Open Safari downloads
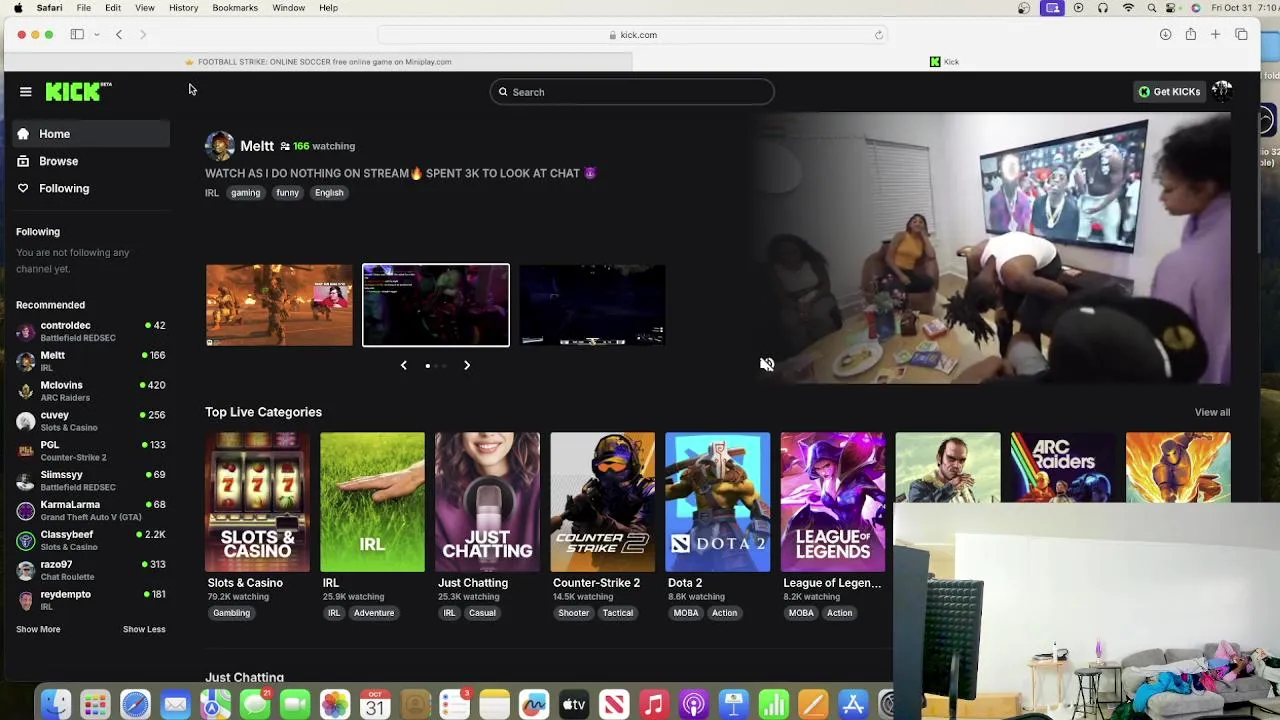 (1165, 35)
